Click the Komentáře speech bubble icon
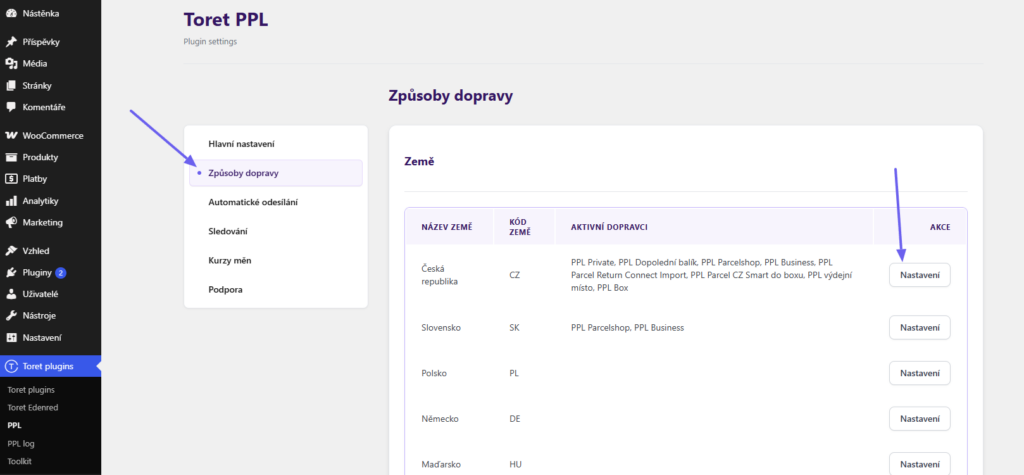The width and height of the screenshot is (1024, 475). point(10,107)
